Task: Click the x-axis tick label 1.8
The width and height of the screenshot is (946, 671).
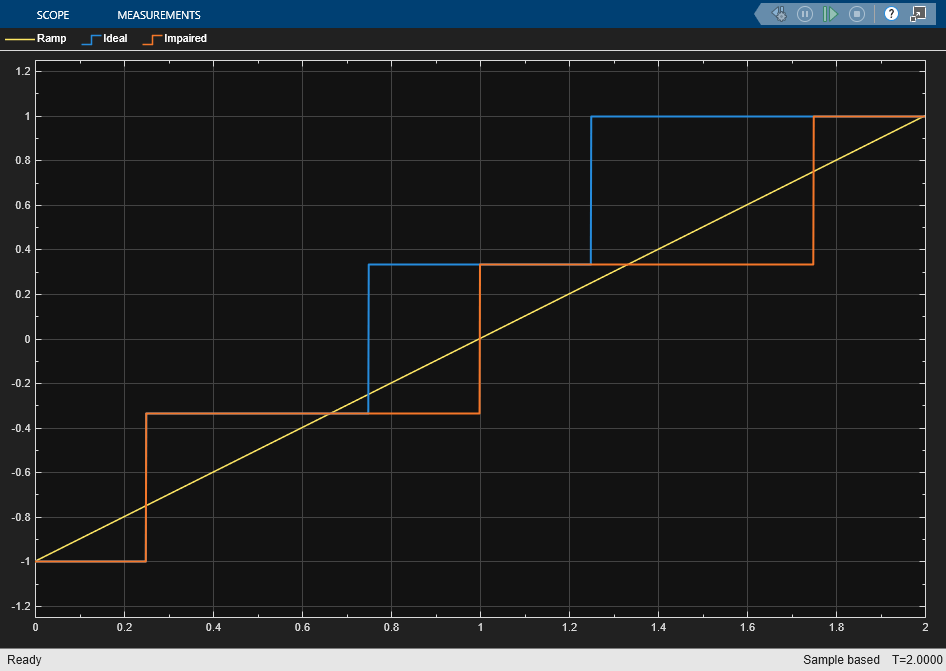Action: 836,627
